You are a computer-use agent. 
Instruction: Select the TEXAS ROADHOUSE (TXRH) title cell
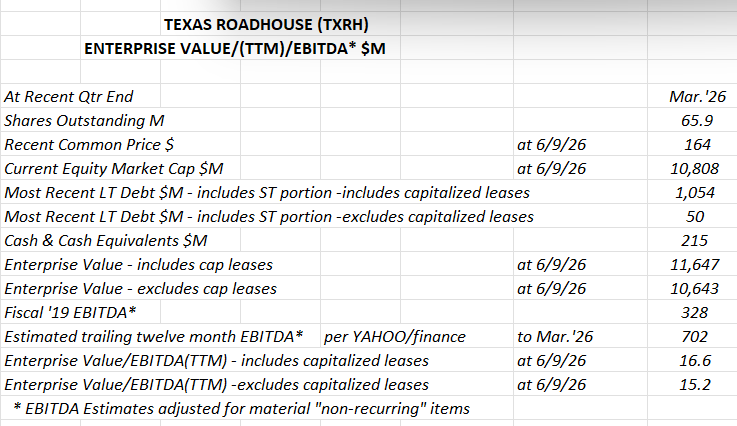(x=266, y=24)
